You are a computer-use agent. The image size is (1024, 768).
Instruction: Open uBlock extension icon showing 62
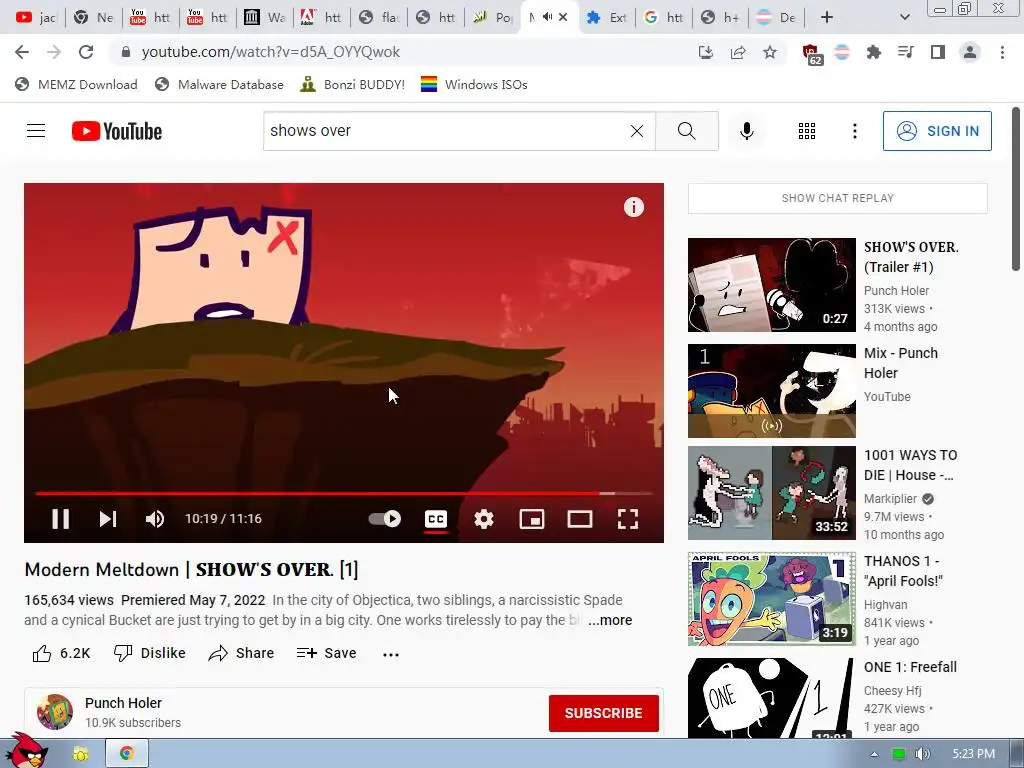(x=812, y=54)
